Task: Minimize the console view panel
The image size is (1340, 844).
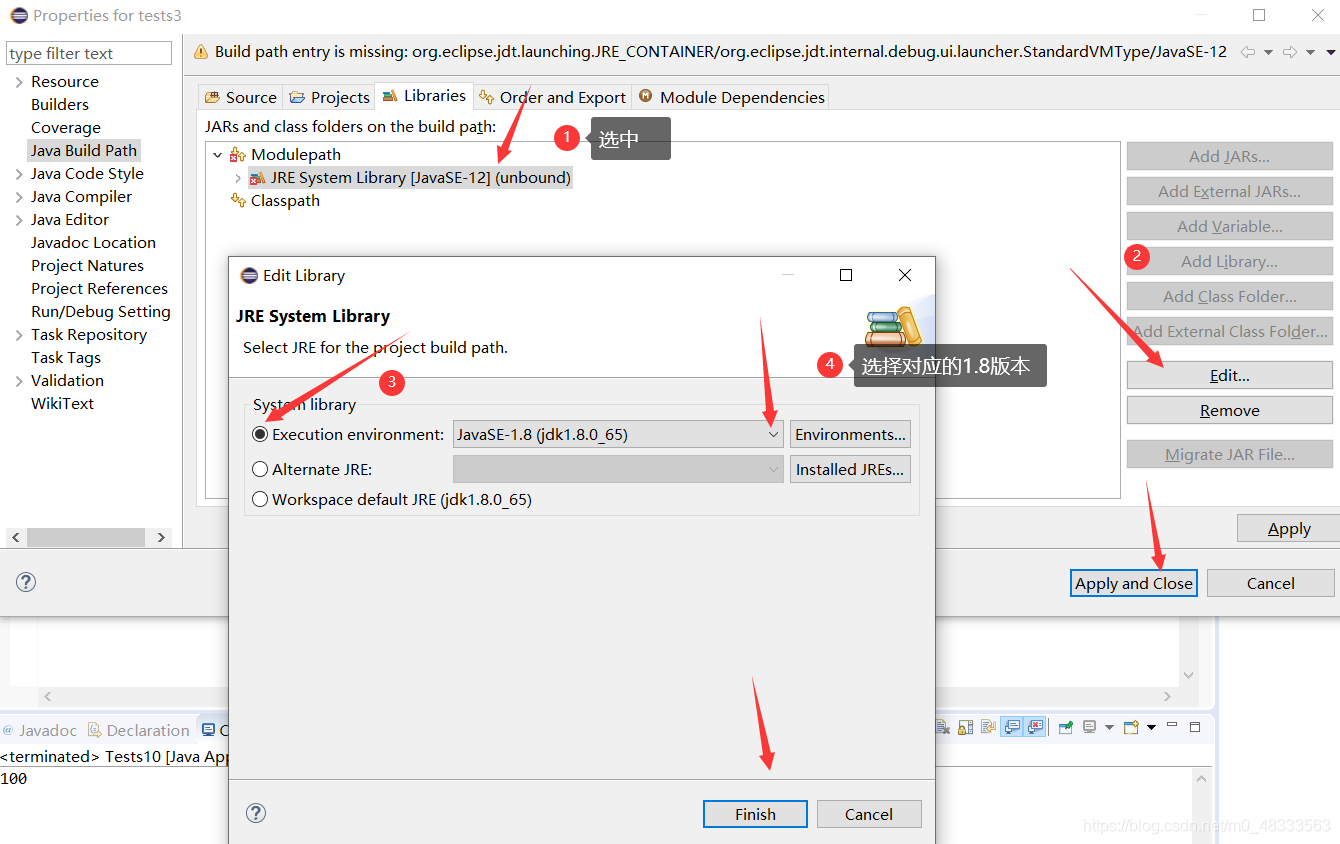Action: pos(1172,725)
